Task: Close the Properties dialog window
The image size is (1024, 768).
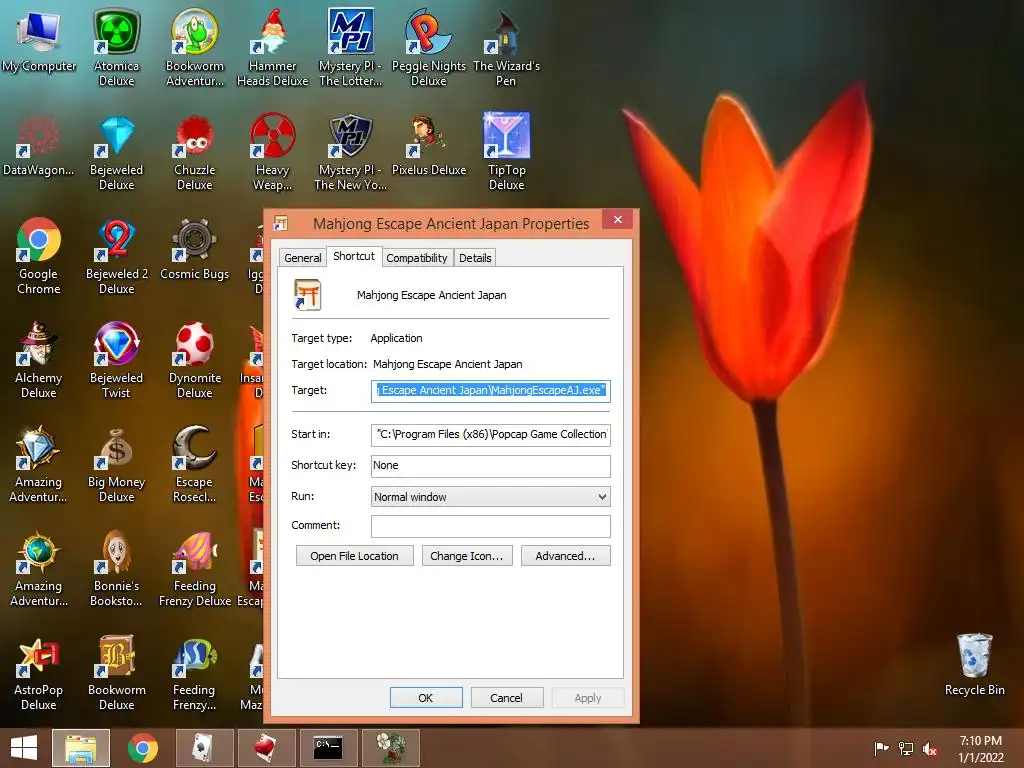Action: (x=617, y=219)
